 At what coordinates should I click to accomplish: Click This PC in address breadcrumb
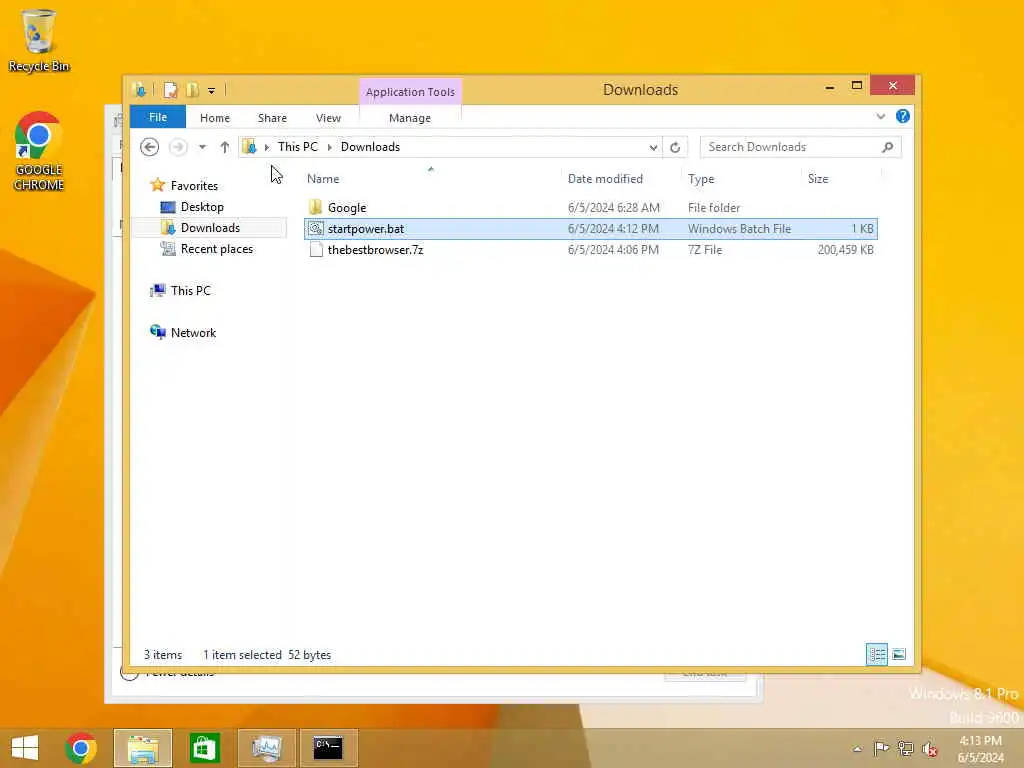coord(298,147)
